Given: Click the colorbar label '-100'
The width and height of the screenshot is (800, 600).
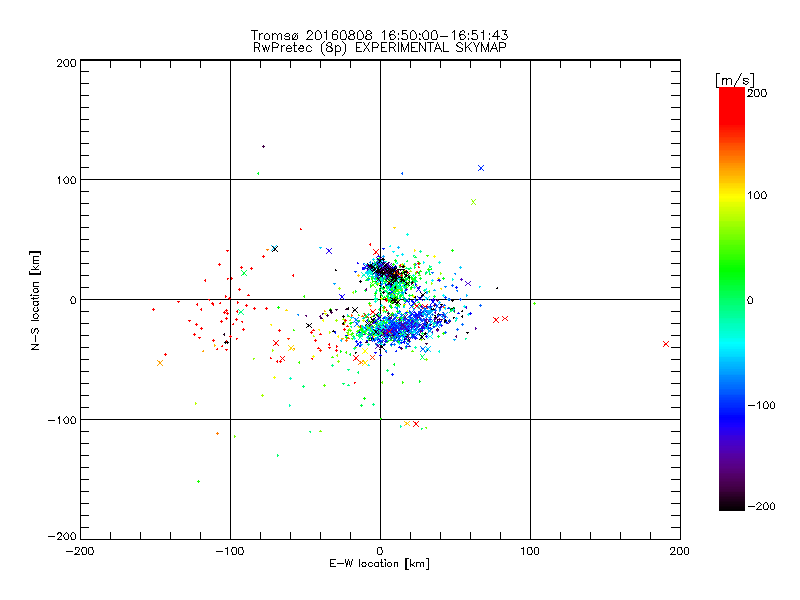Looking at the screenshot, I should tap(761, 406).
